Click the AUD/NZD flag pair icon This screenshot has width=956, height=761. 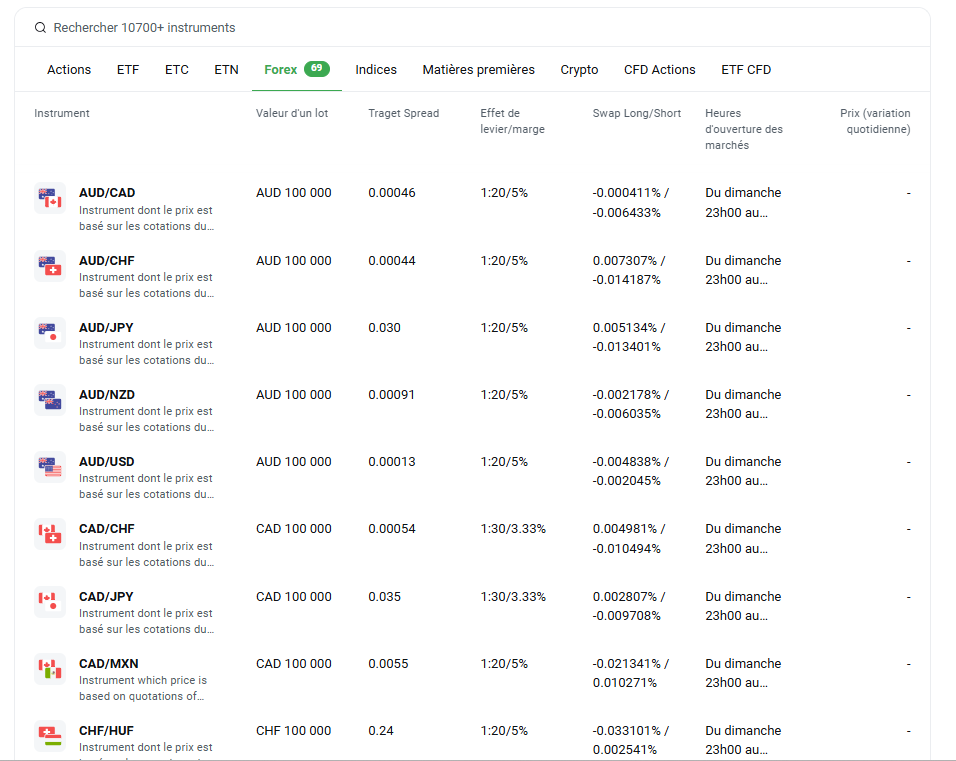(50, 400)
